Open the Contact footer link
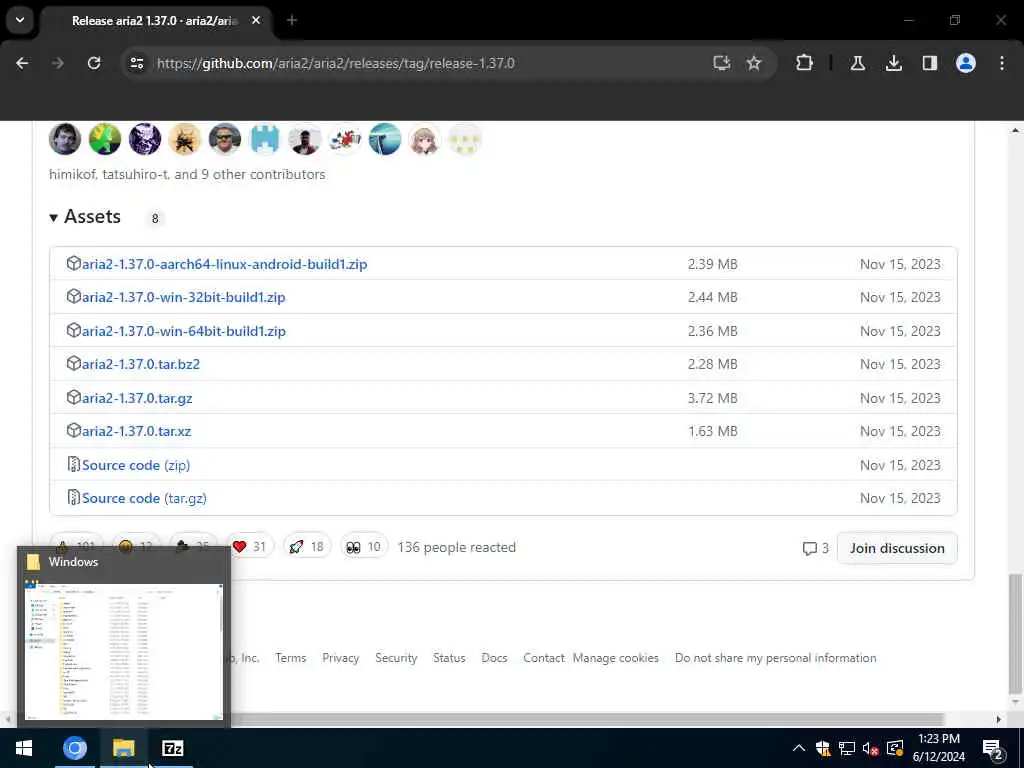The height and width of the screenshot is (768, 1024). coord(543,658)
